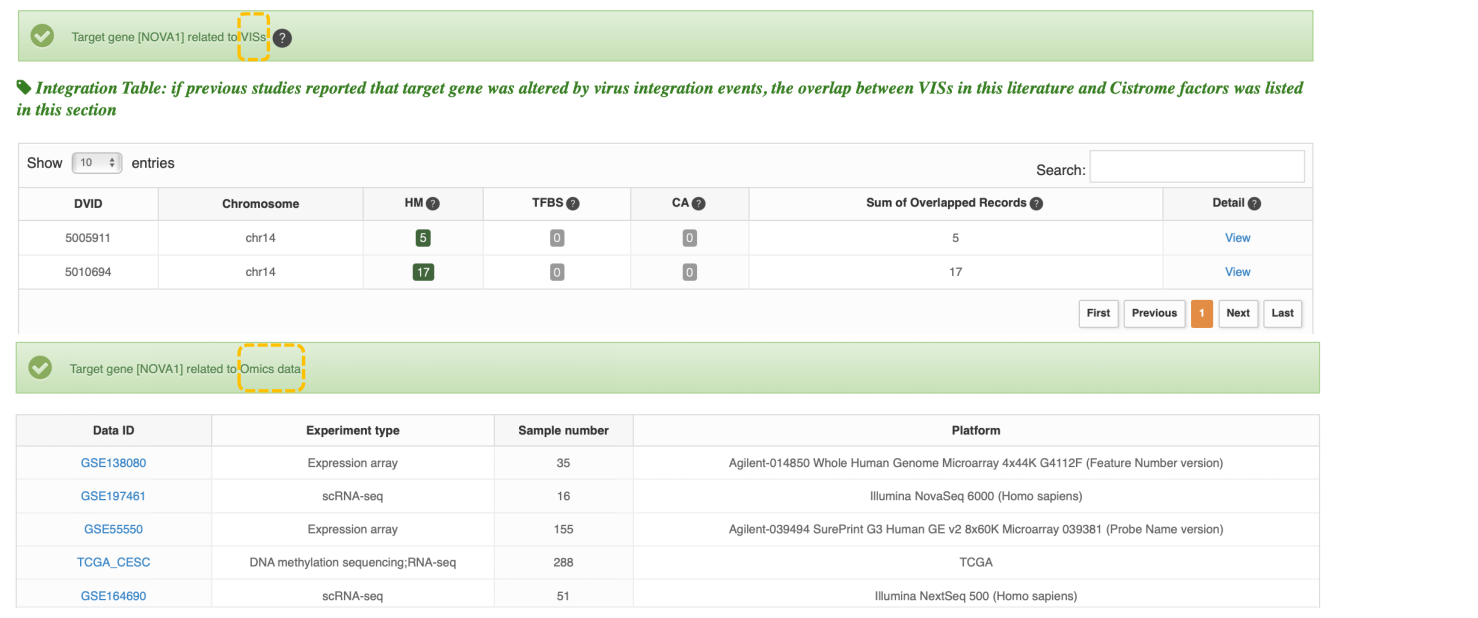Click the TFBS column help icon

[x=573, y=203]
